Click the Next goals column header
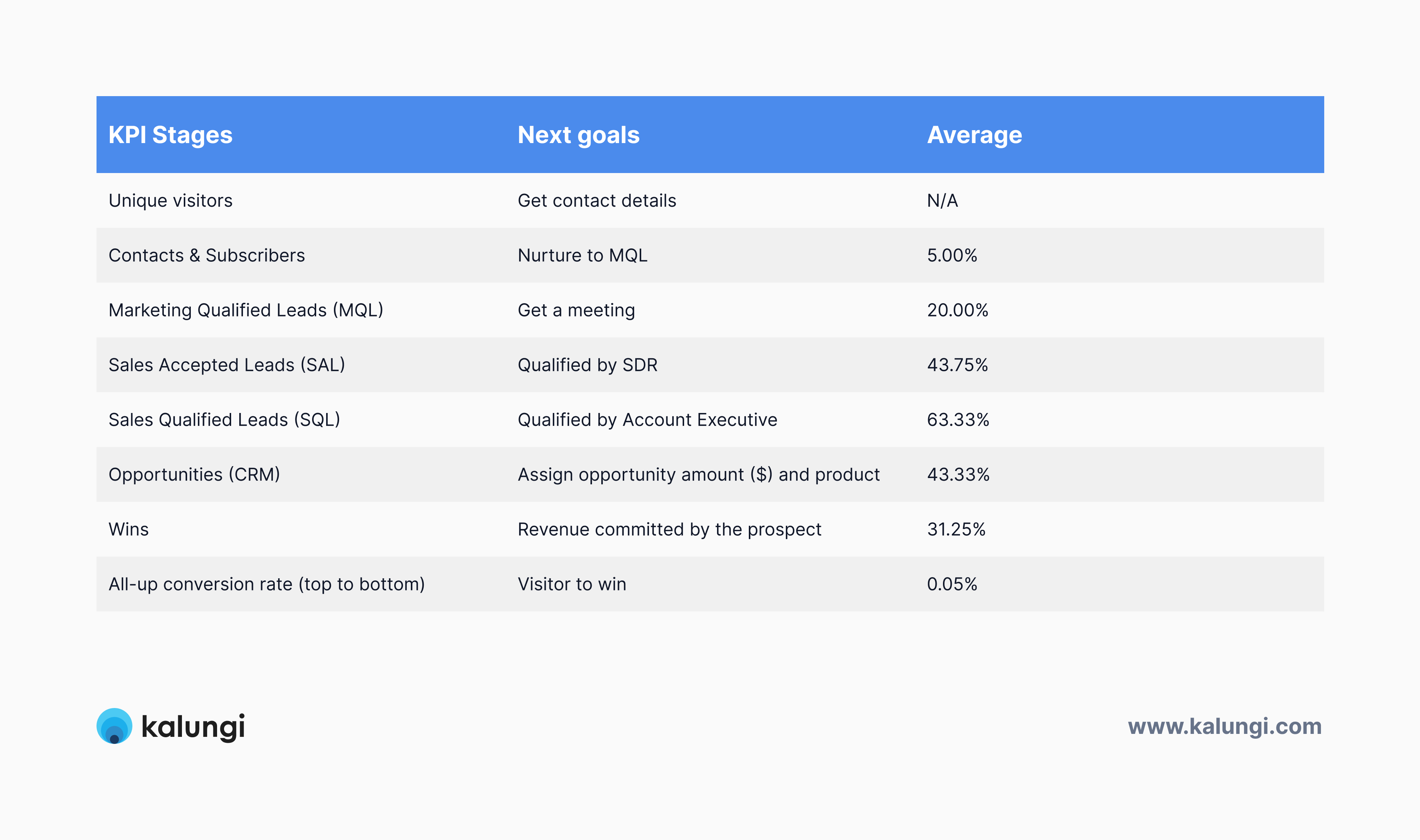 (578, 135)
